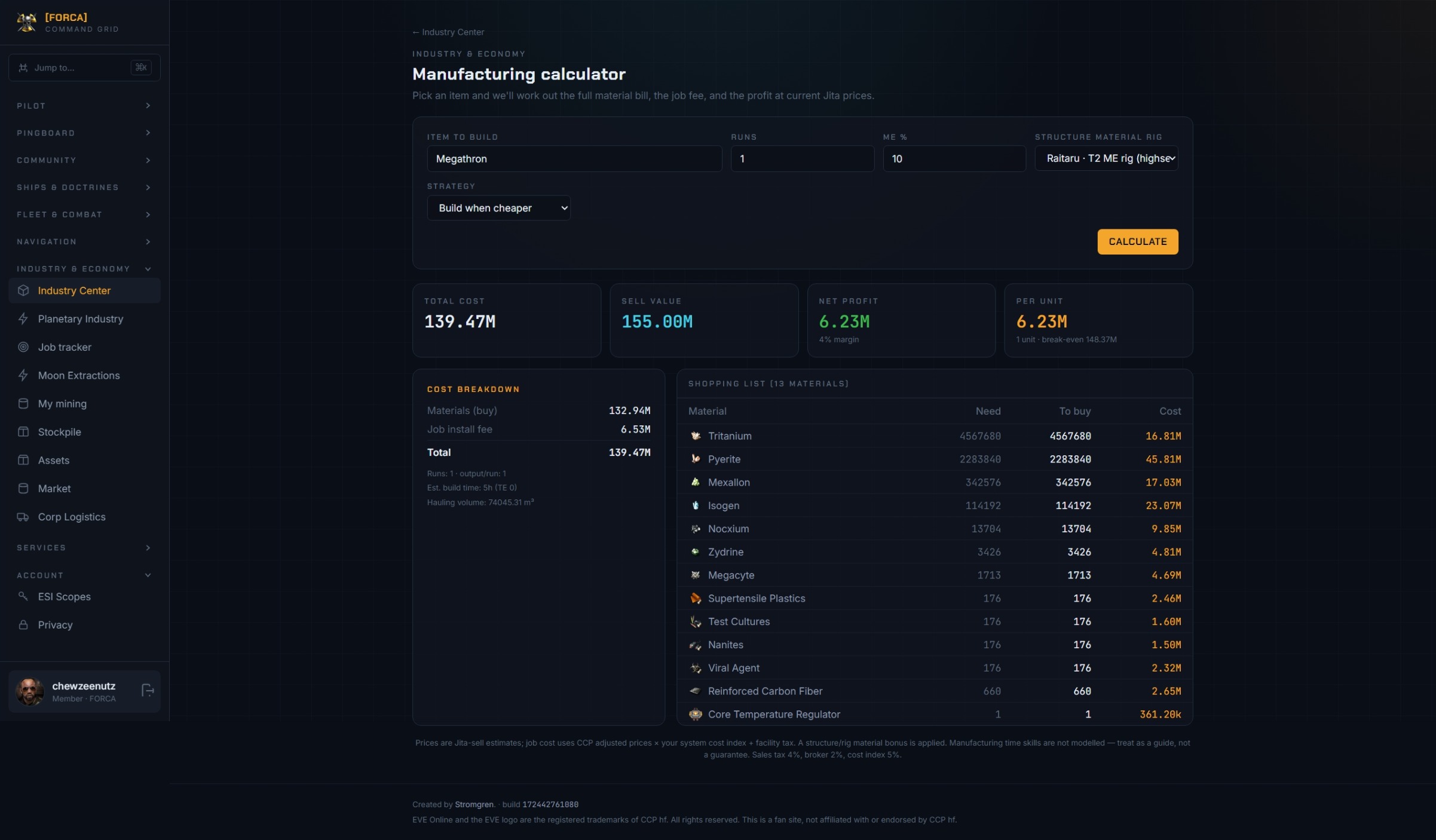The height and width of the screenshot is (840, 1436).
Task: Click the Stockpile box icon
Action: [x=23, y=431]
